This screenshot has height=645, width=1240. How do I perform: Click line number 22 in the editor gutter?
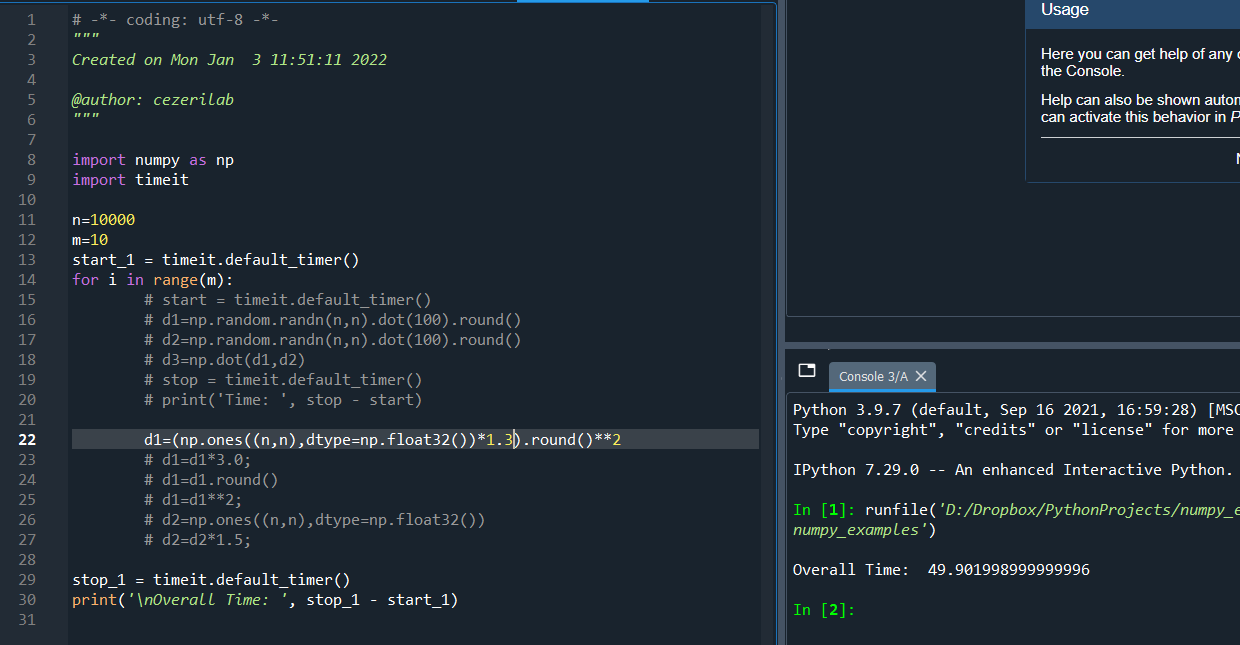(x=26, y=440)
